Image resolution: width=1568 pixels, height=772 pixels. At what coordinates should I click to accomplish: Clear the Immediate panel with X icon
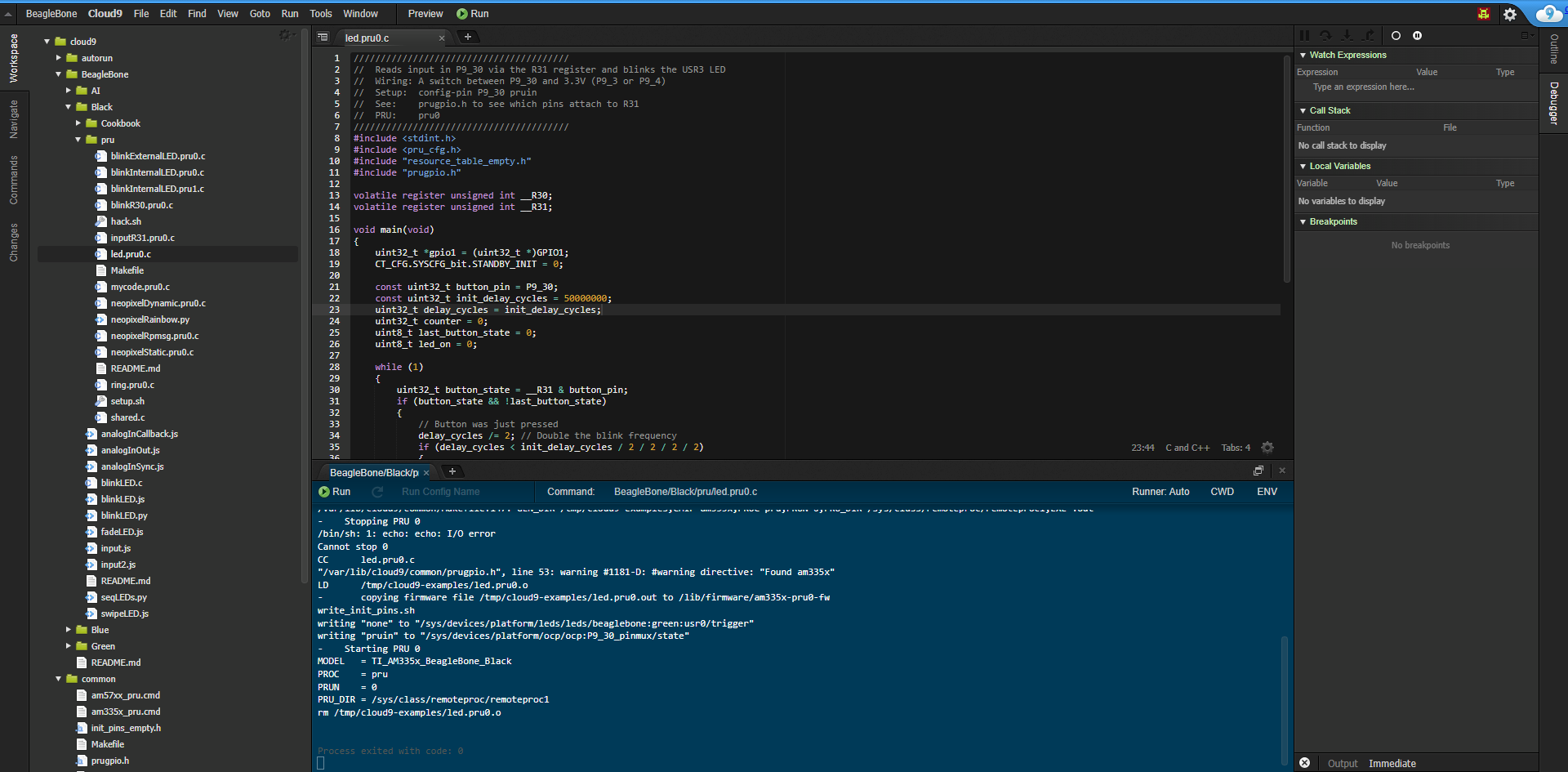tap(1304, 763)
